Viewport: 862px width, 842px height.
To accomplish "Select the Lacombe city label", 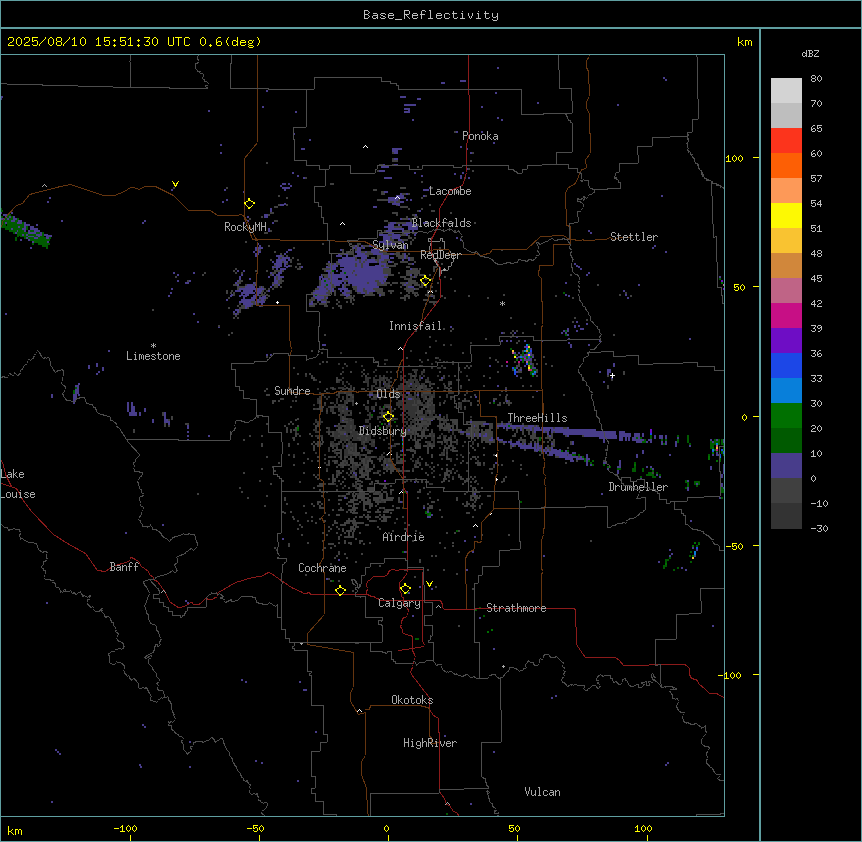I will 450,191.
